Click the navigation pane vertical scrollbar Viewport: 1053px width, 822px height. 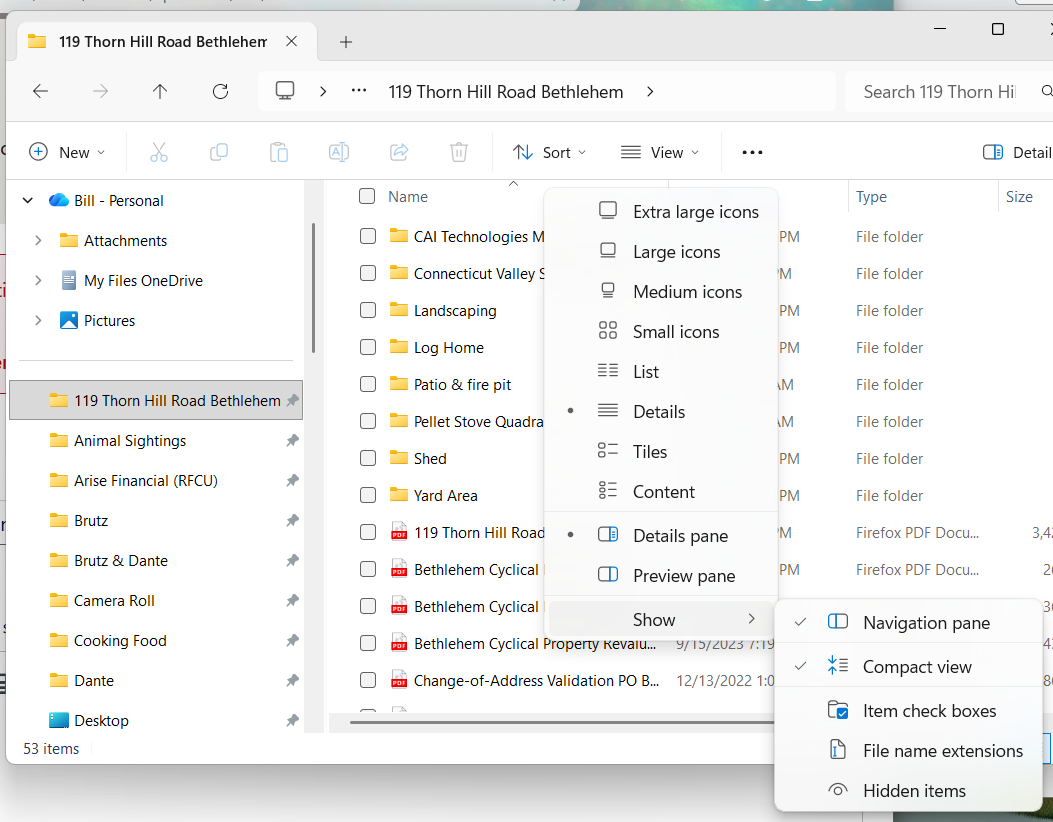coord(314,287)
